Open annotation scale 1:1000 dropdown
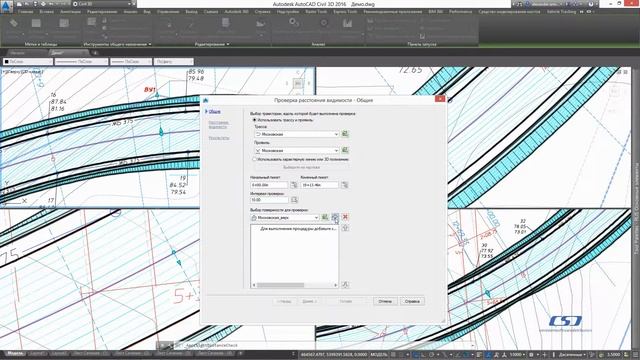The height and width of the screenshot is (360, 640). (x=517, y=354)
